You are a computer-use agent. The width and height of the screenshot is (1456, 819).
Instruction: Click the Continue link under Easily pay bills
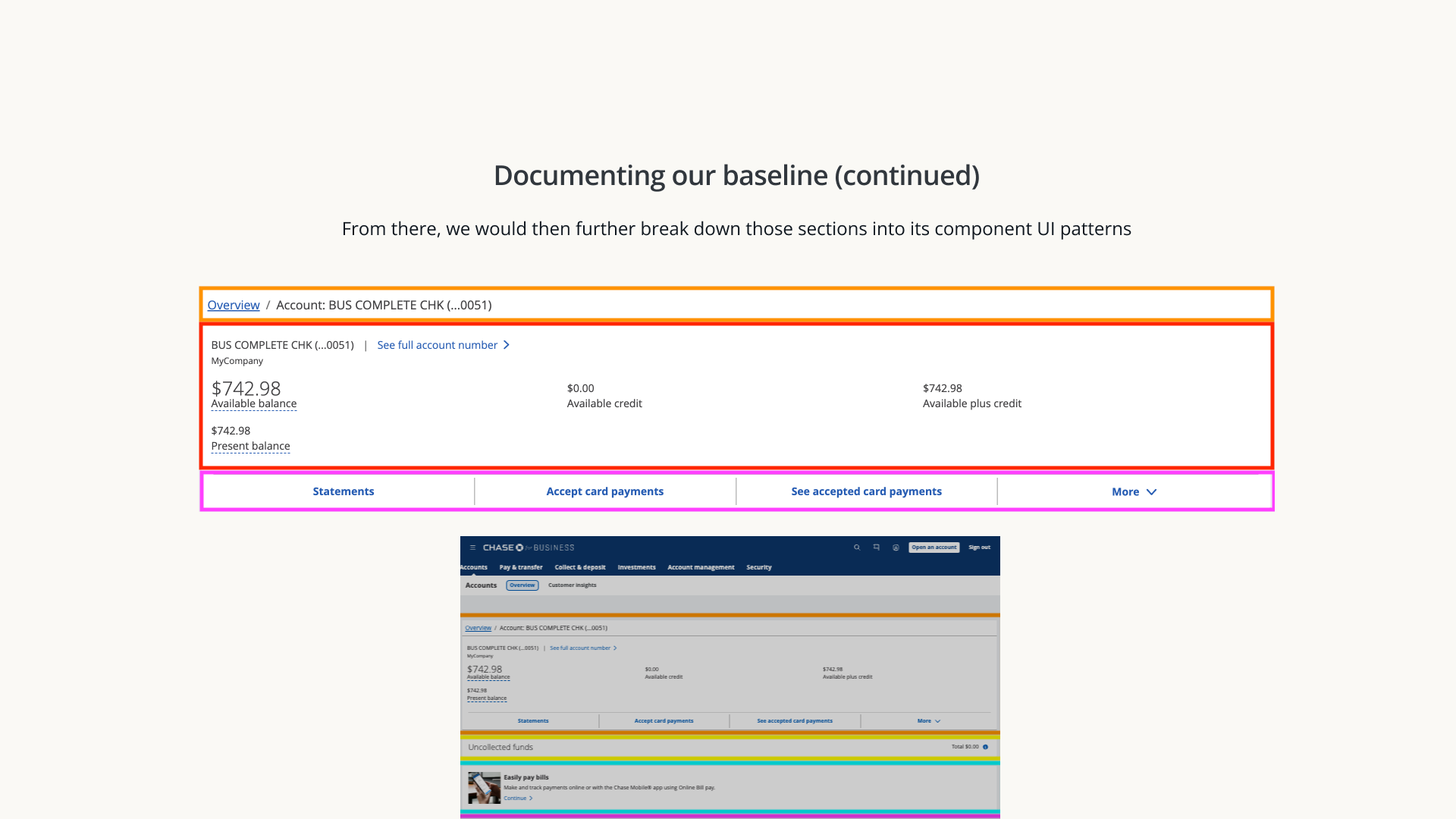point(515,799)
